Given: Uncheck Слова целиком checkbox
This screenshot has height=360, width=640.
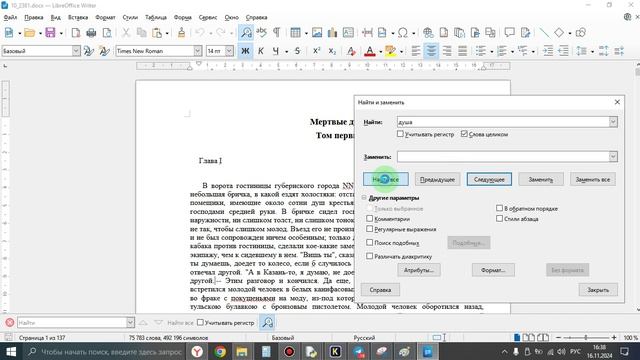Looking at the screenshot, I should coord(464,134).
